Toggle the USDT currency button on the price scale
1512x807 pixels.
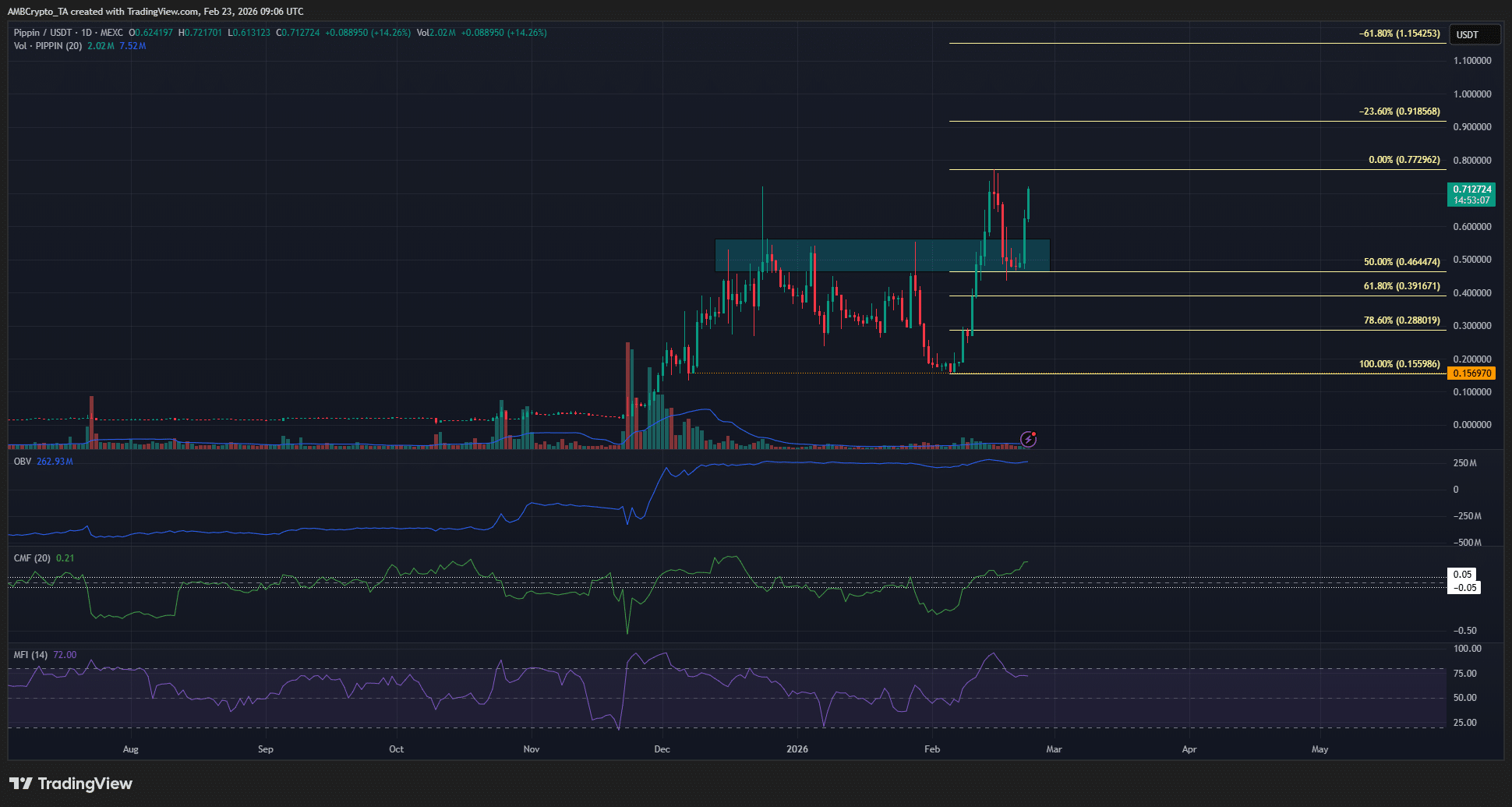(x=1475, y=34)
